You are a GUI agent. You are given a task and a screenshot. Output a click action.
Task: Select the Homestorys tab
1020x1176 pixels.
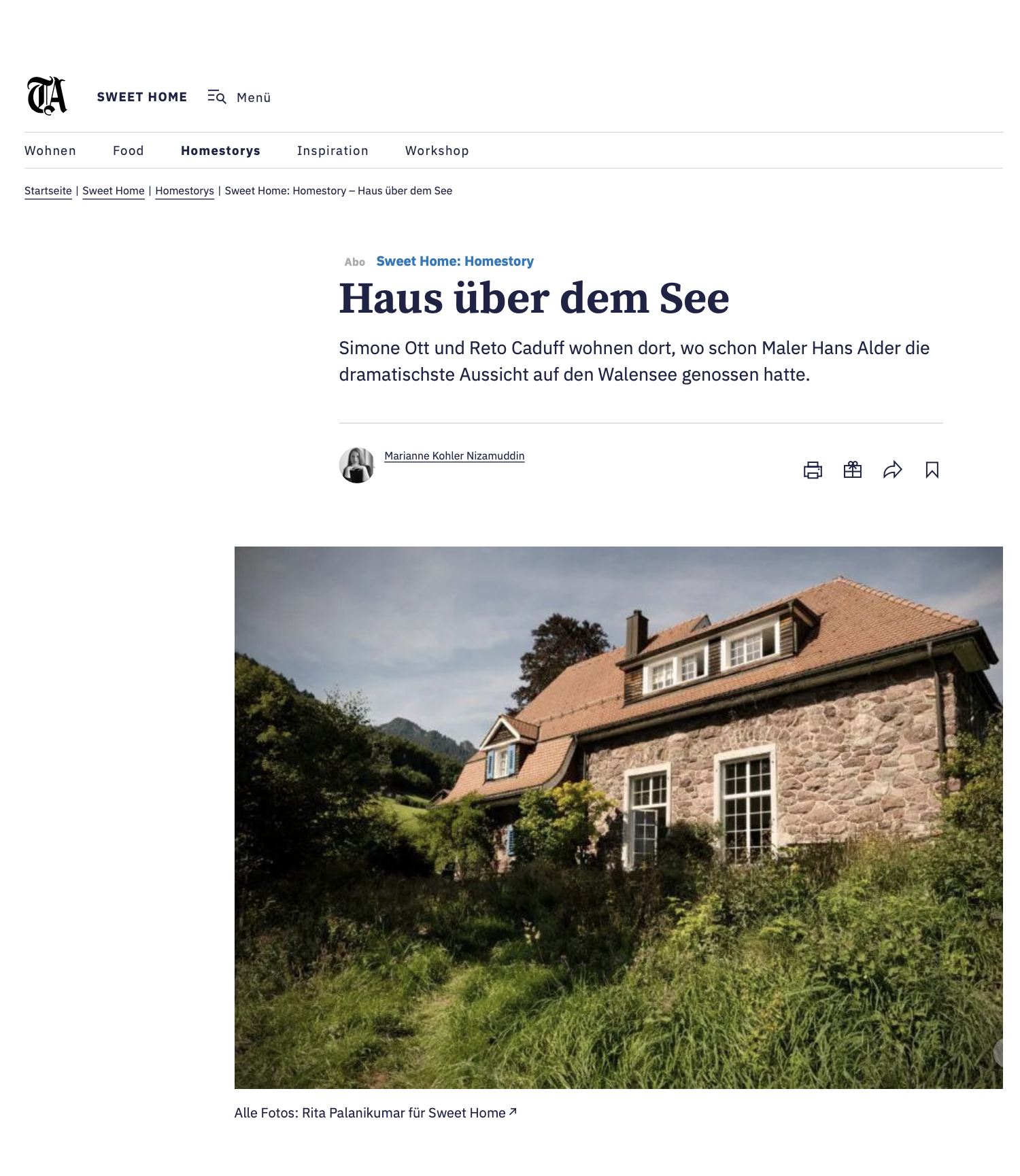click(x=220, y=151)
